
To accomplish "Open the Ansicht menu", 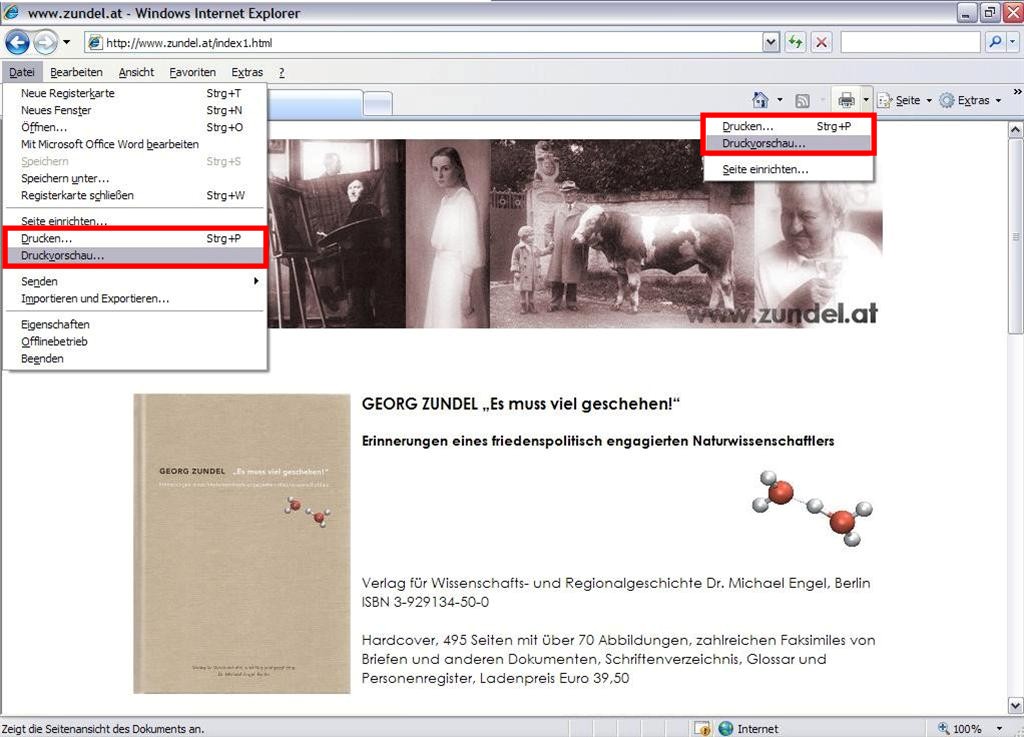I will (136, 72).
